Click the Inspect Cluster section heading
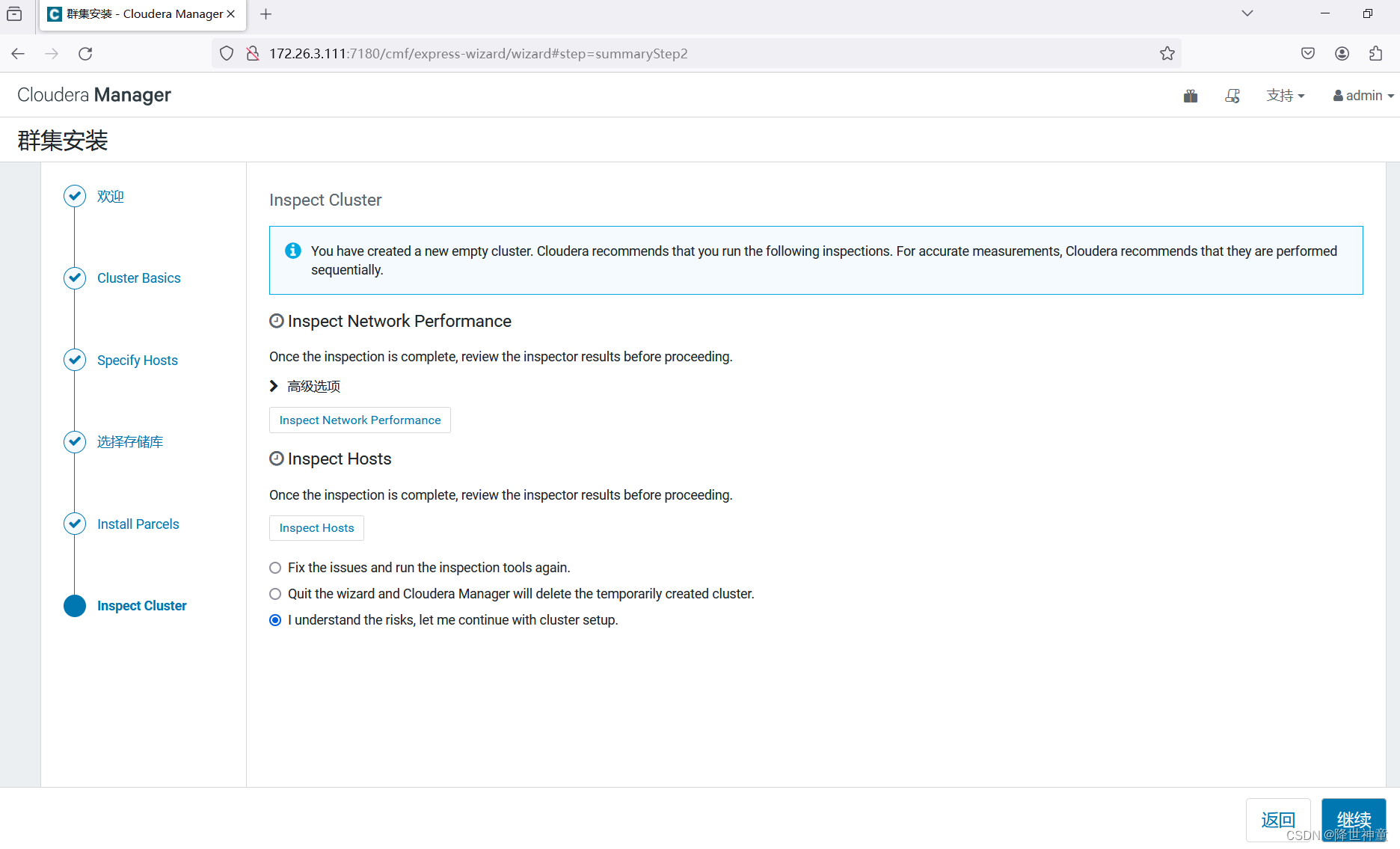1400x849 pixels. (x=325, y=200)
